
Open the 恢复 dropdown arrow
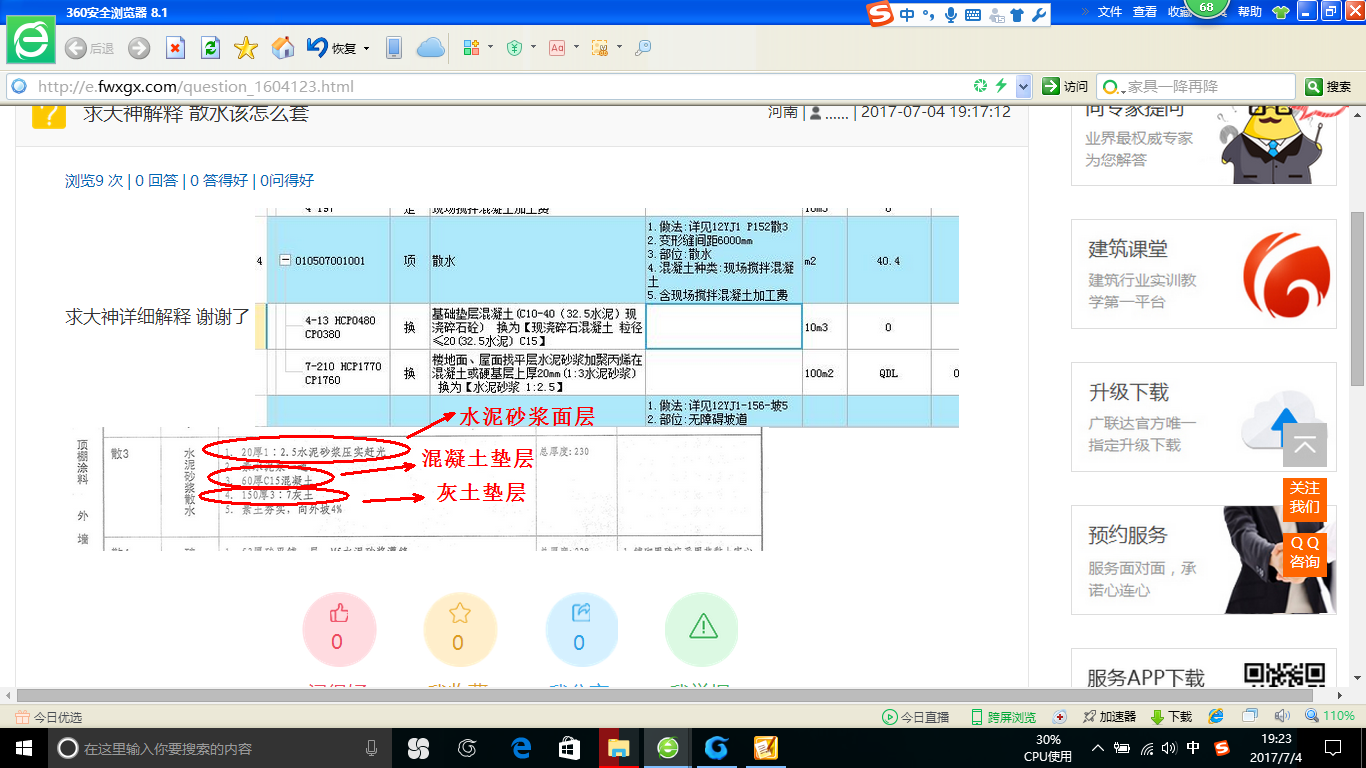366,48
